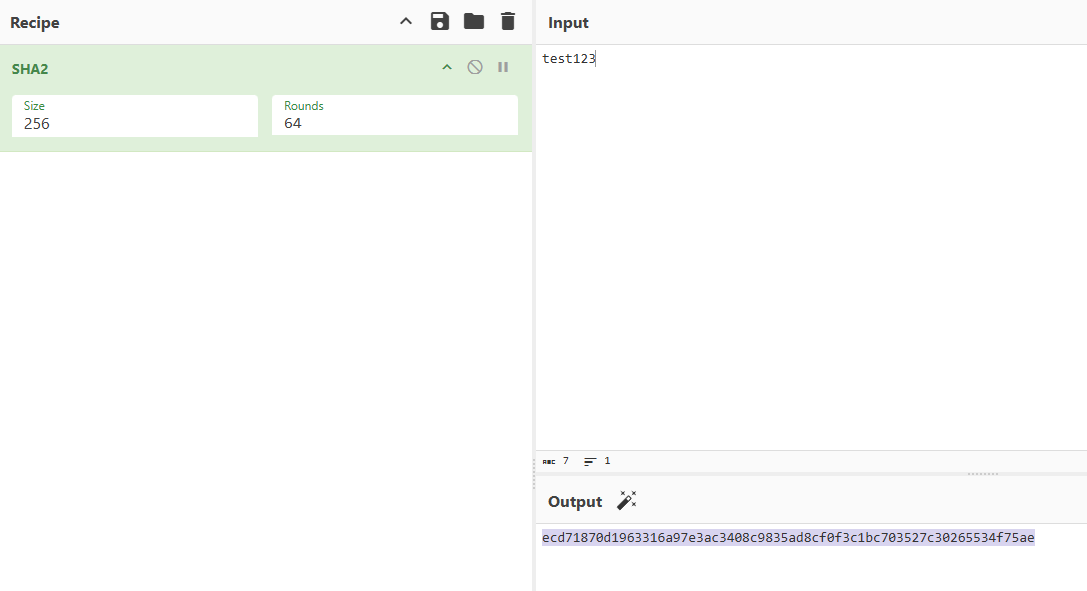Viewport: 1087px width, 591px height.
Task: Click the floppy disk icon in Recipe header
Action: pyautogui.click(x=440, y=20)
